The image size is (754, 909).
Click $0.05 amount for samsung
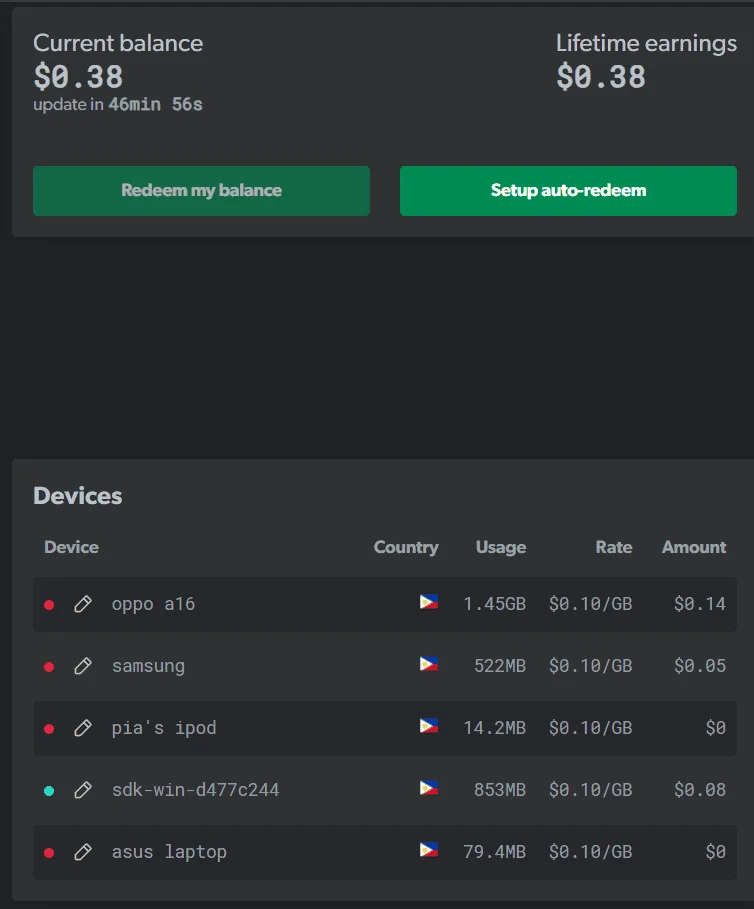(x=700, y=666)
